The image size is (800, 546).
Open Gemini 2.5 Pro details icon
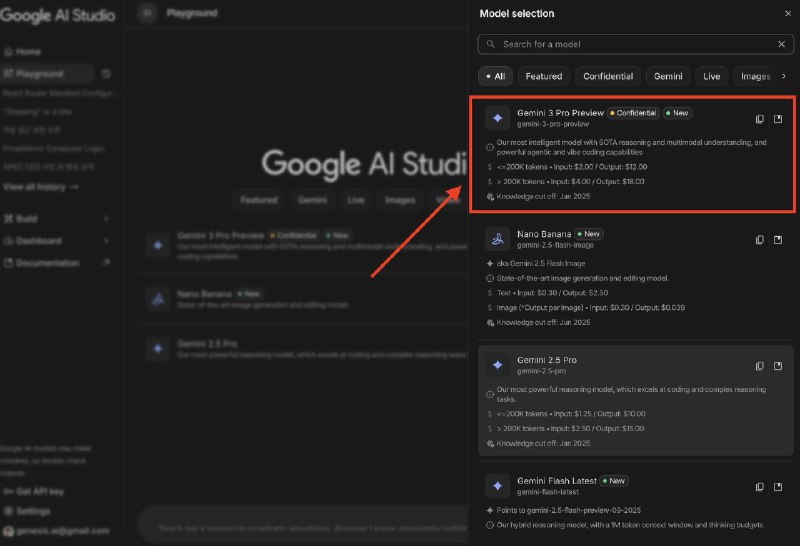tap(778, 366)
